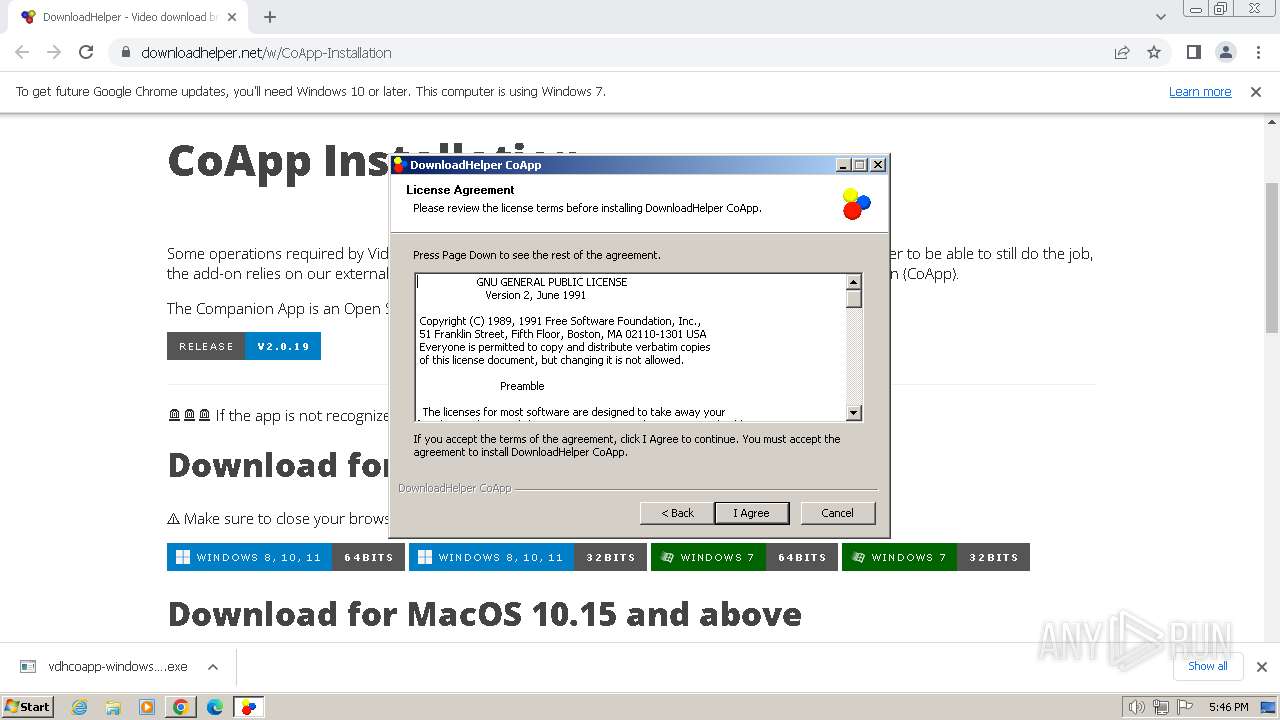Screen dimensions: 1280x720
Task: Click license text scroll down arrow
Action: tap(854, 413)
